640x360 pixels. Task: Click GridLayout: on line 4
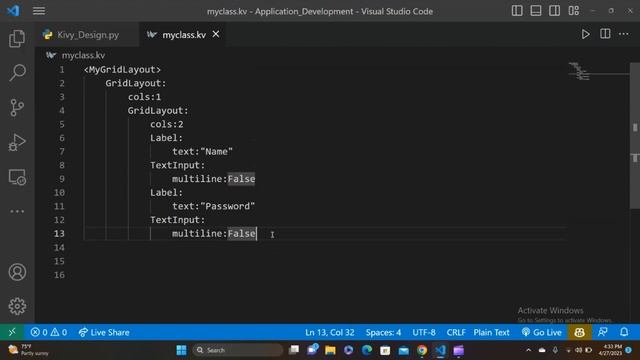(x=158, y=111)
